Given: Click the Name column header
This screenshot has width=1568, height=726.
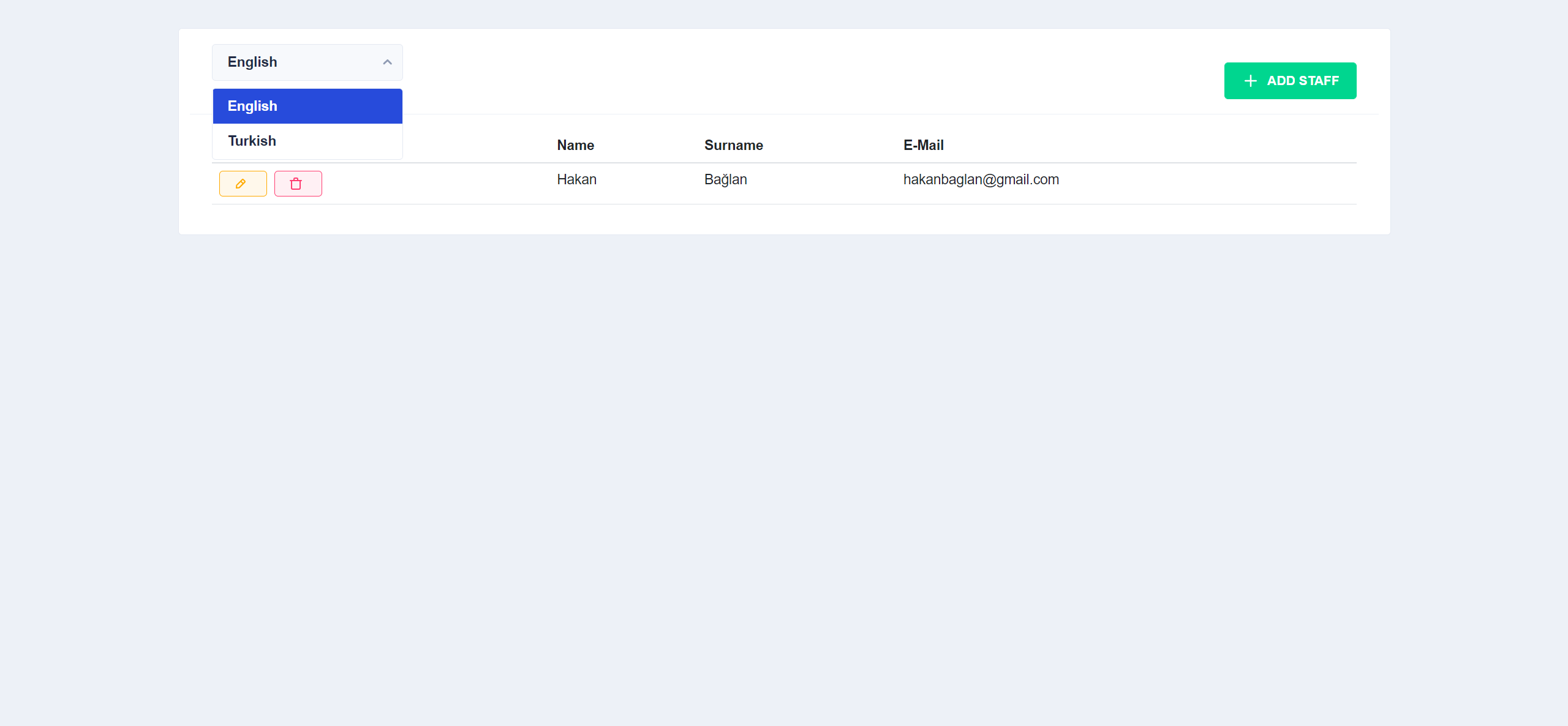Looking at the screenshot, I should point(575,145).
